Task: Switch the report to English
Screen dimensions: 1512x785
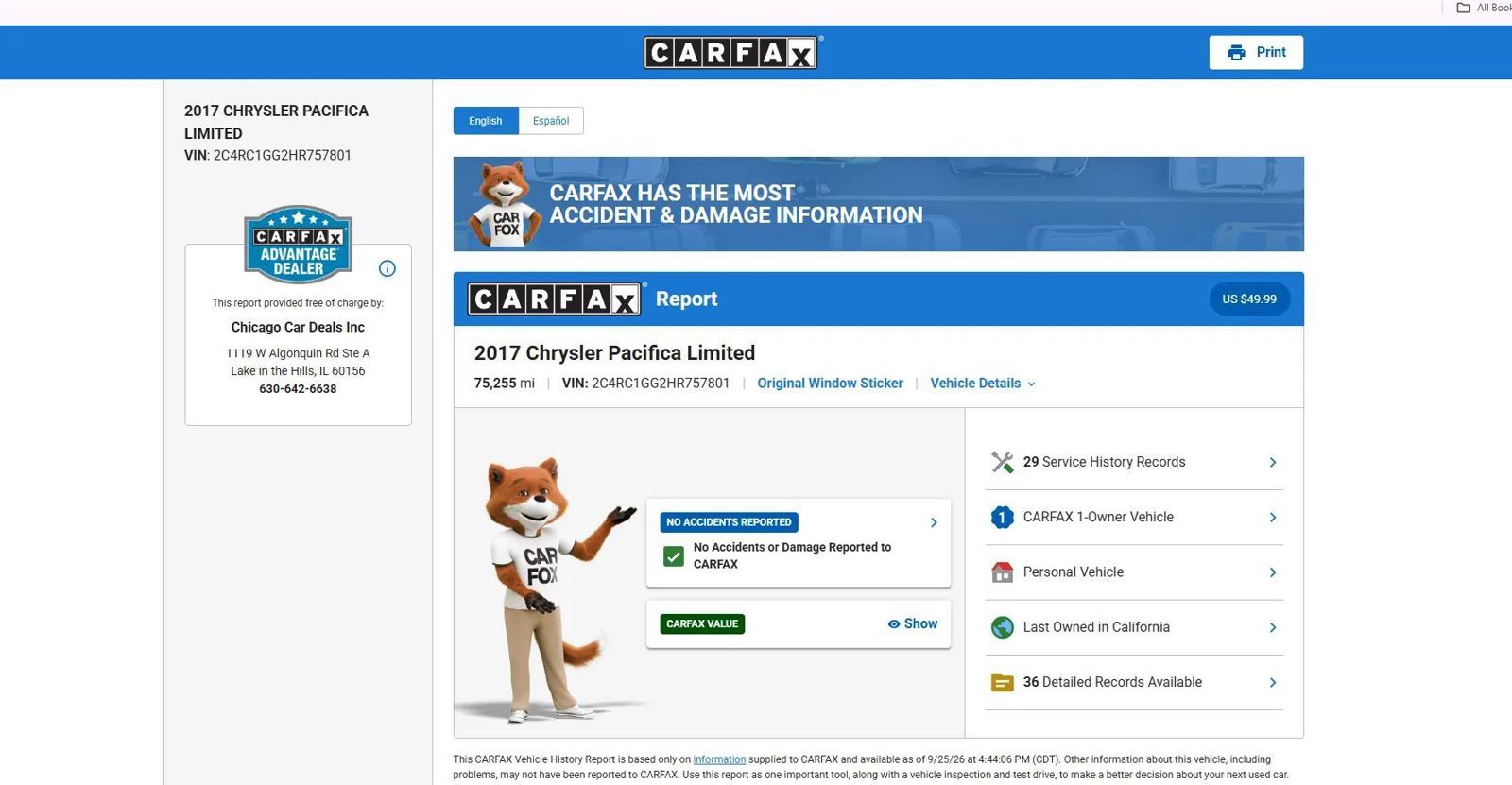Action: (x=486, y=121)
